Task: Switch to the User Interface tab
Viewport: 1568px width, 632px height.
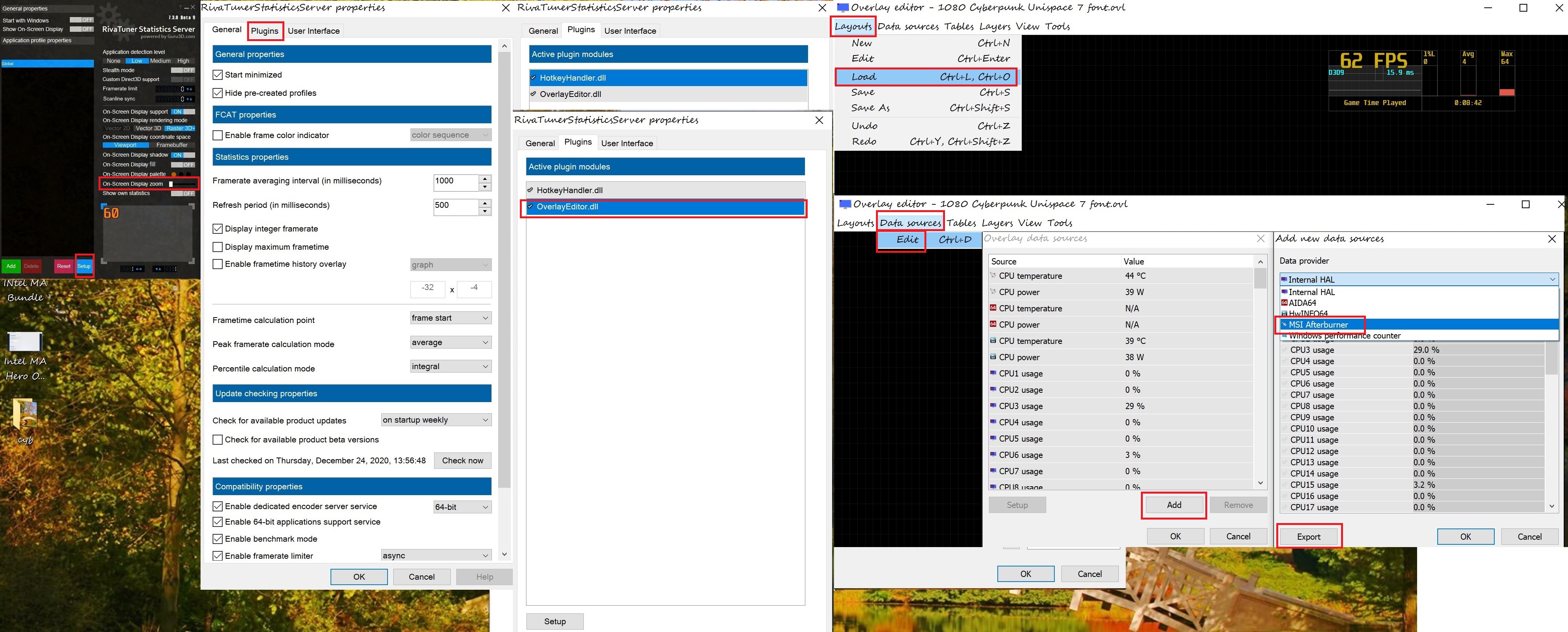Action: [x=313, y=31]
